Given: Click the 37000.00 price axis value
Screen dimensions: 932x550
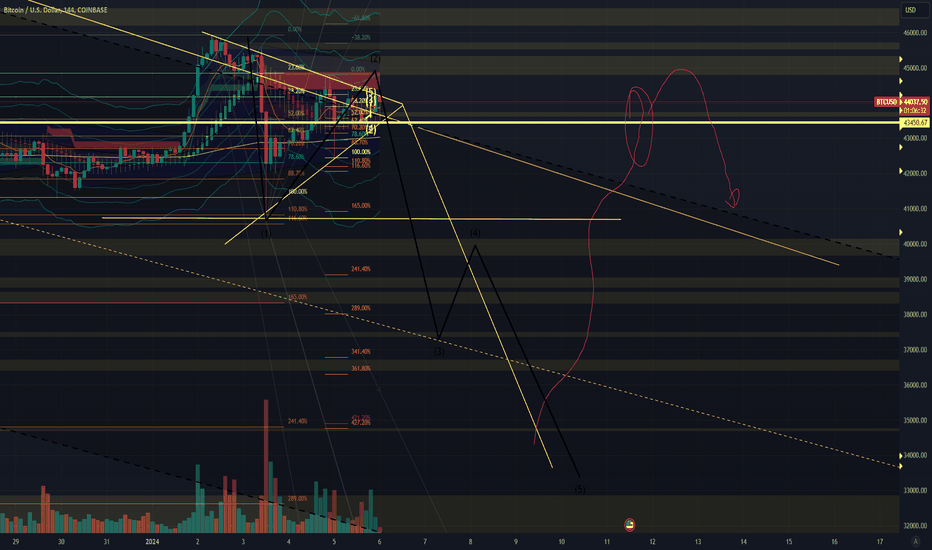Looking at the screenshot, I should point(915,350).
